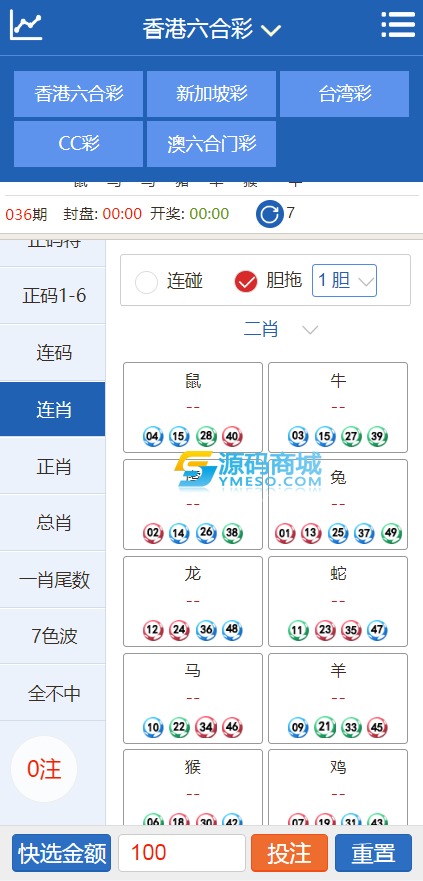Click the 重置 reset button
This screenshot has width=423, height=881.
[374, 853]
